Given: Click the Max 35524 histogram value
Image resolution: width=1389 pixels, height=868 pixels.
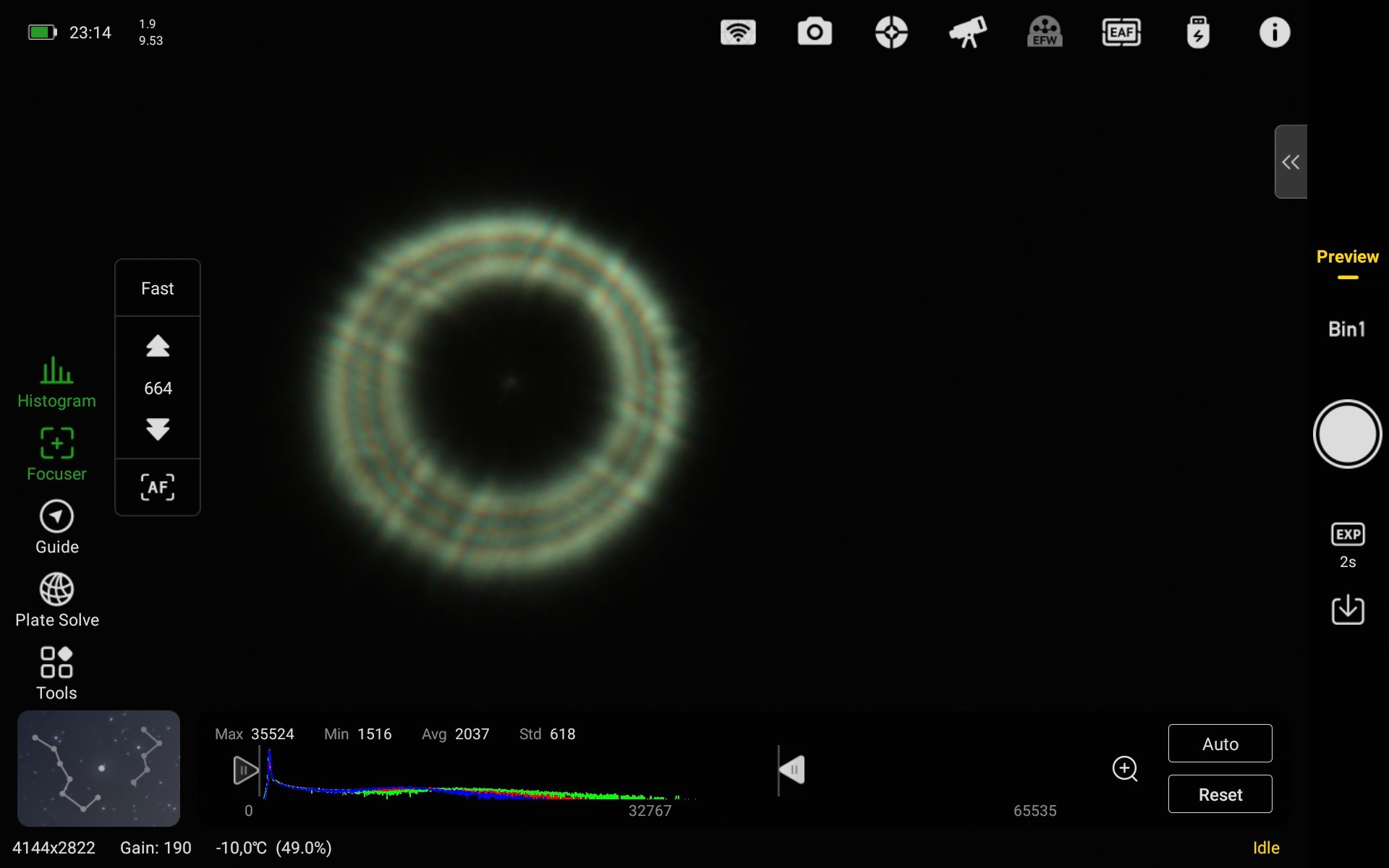Looking at the screenshot, I should (x=255, y=734).
